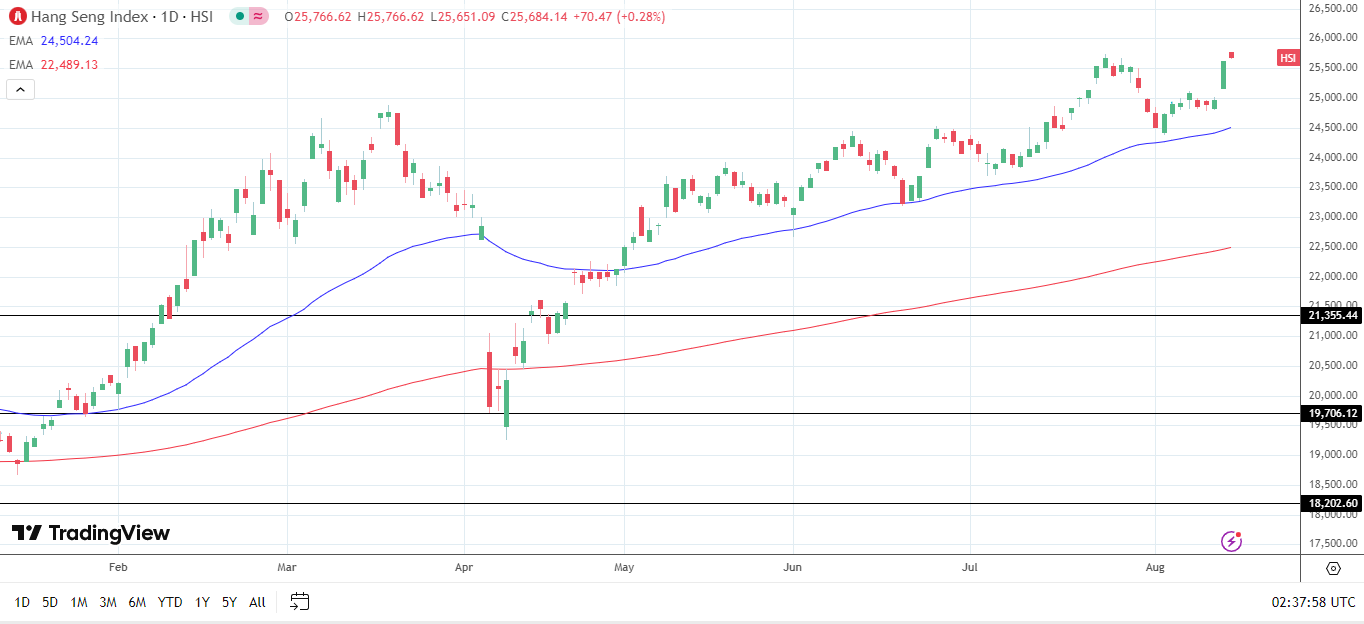Click the hexagon icon below the price scale
Image resolution: width=1364 pixels, height=624 pixels.
coord(1331,567)
